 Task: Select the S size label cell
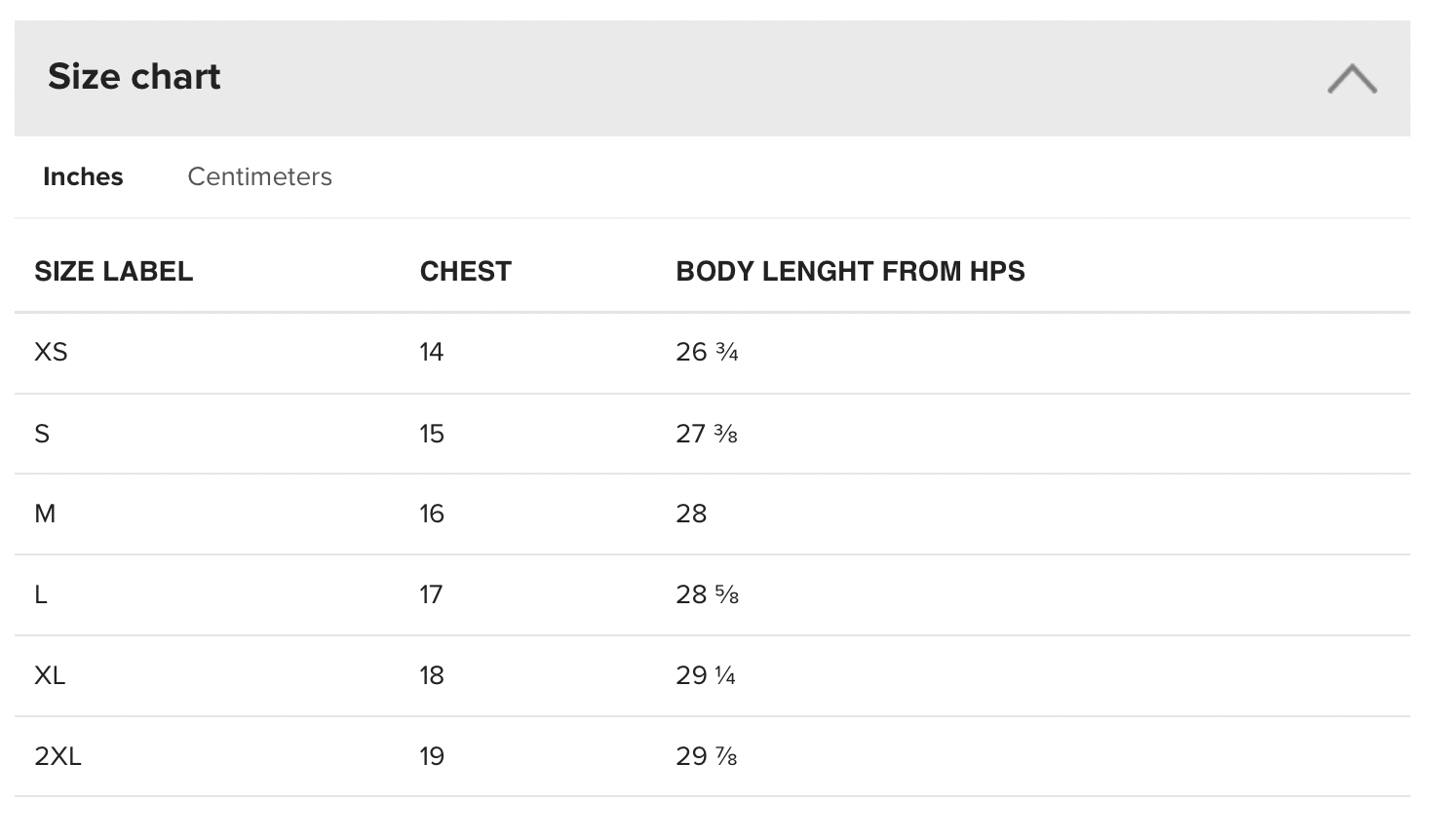[x=42, y=434]
